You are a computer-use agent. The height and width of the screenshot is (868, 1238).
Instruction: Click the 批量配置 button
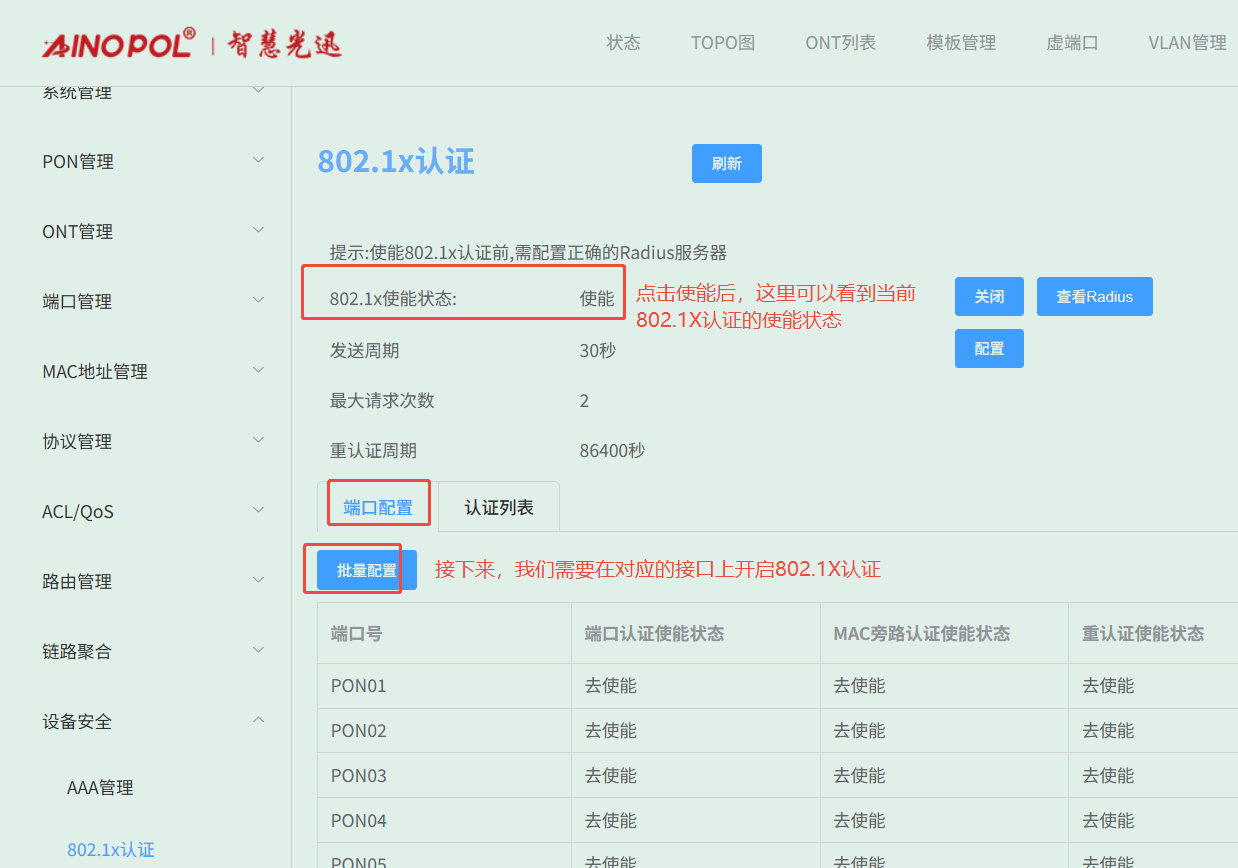click(367, 571)
